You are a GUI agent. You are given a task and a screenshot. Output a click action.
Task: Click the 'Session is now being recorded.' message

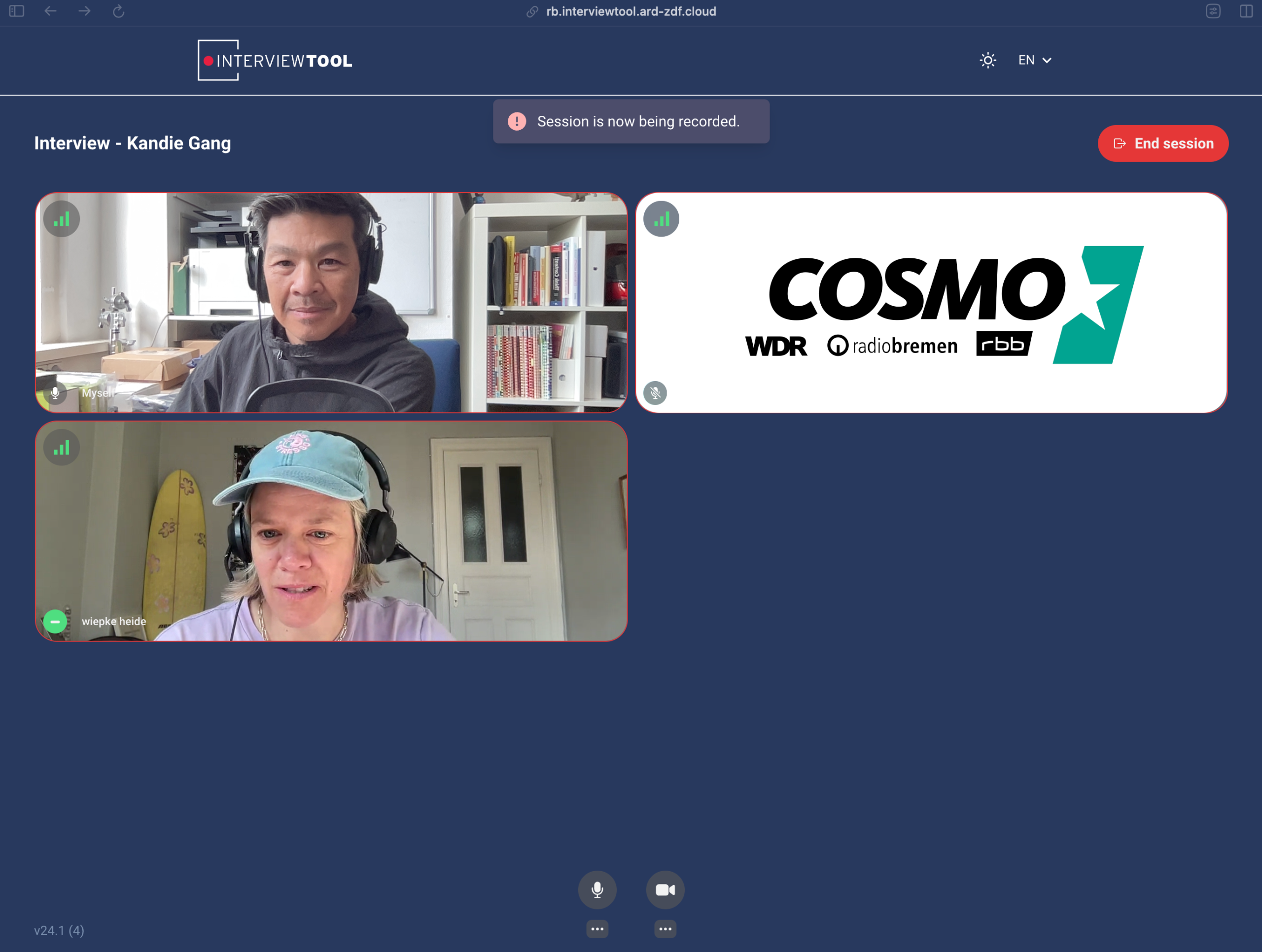tap(638, 121)
